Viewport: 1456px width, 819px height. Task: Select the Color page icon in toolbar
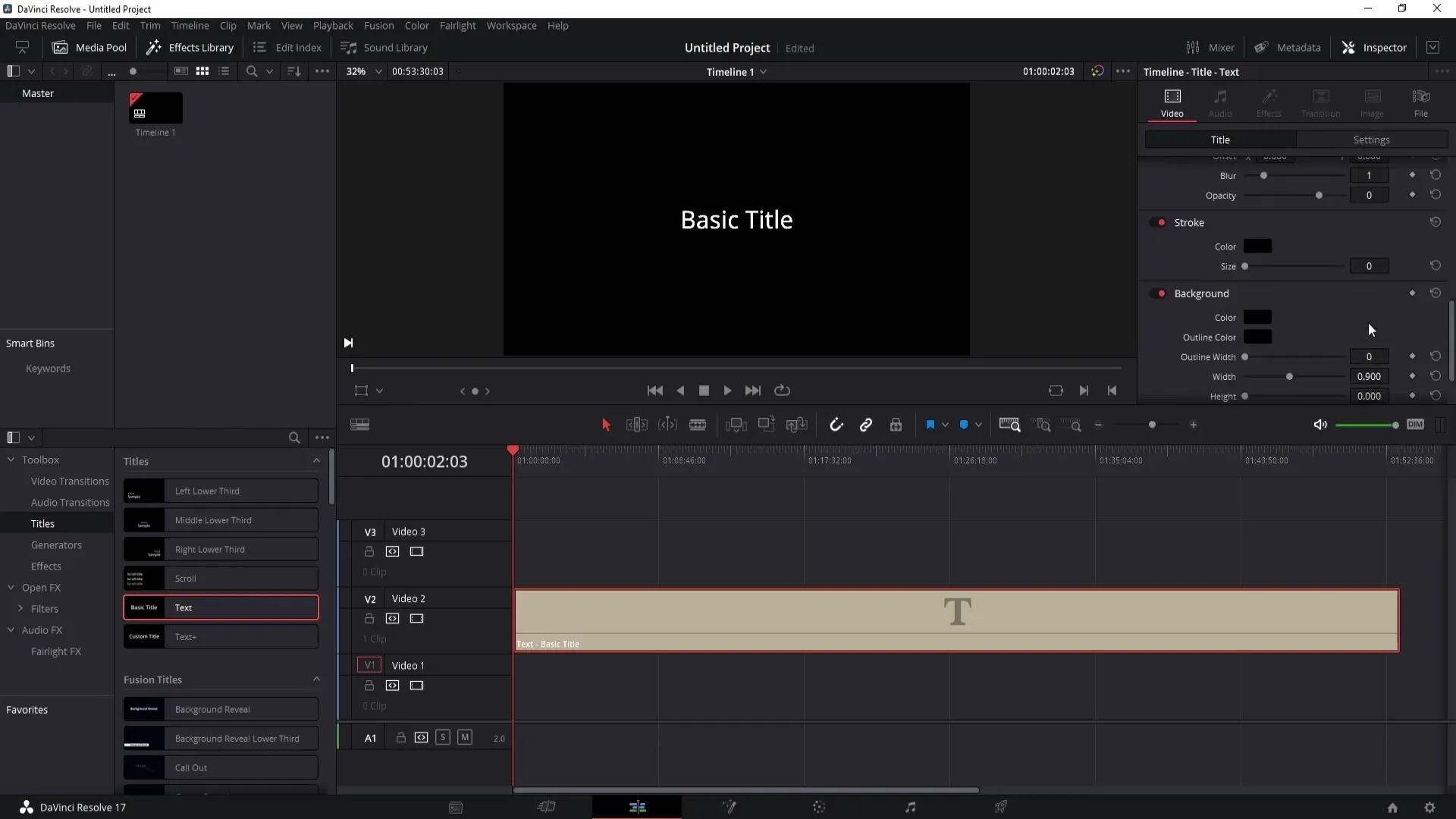[x=820, y=807]
